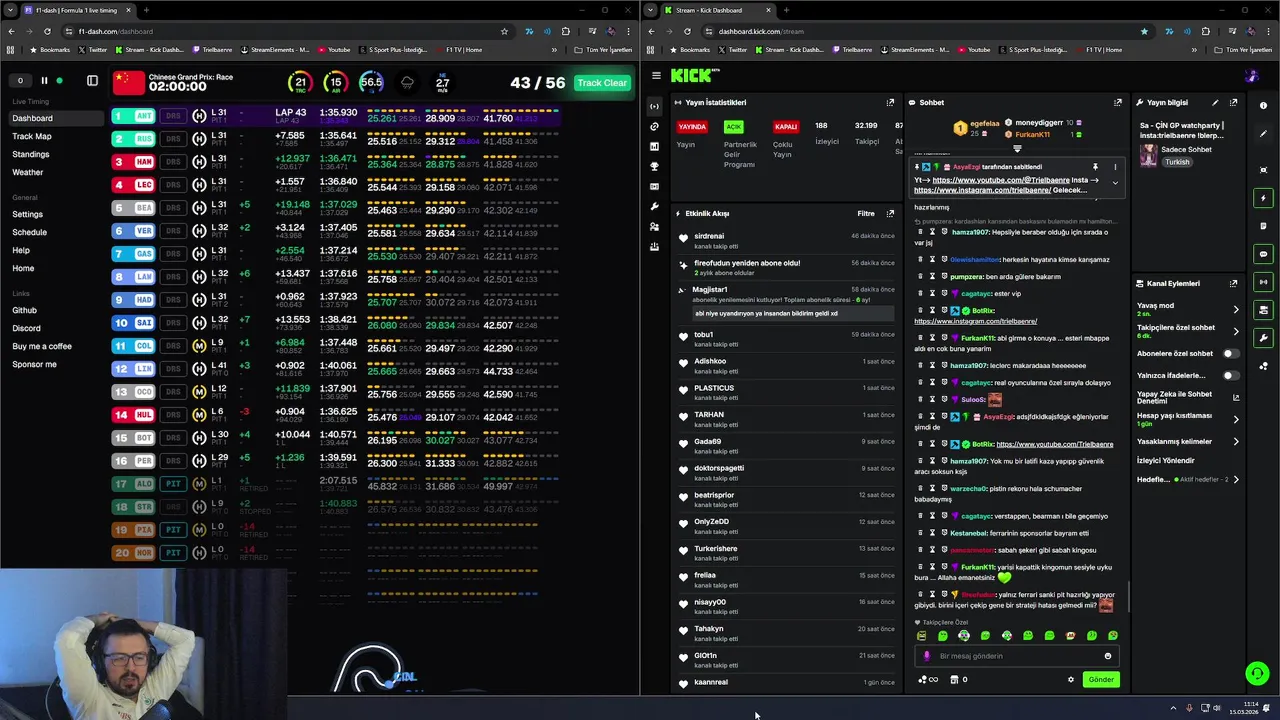
Task: Click the rain cloud weather icon
Action: point(407,83)
